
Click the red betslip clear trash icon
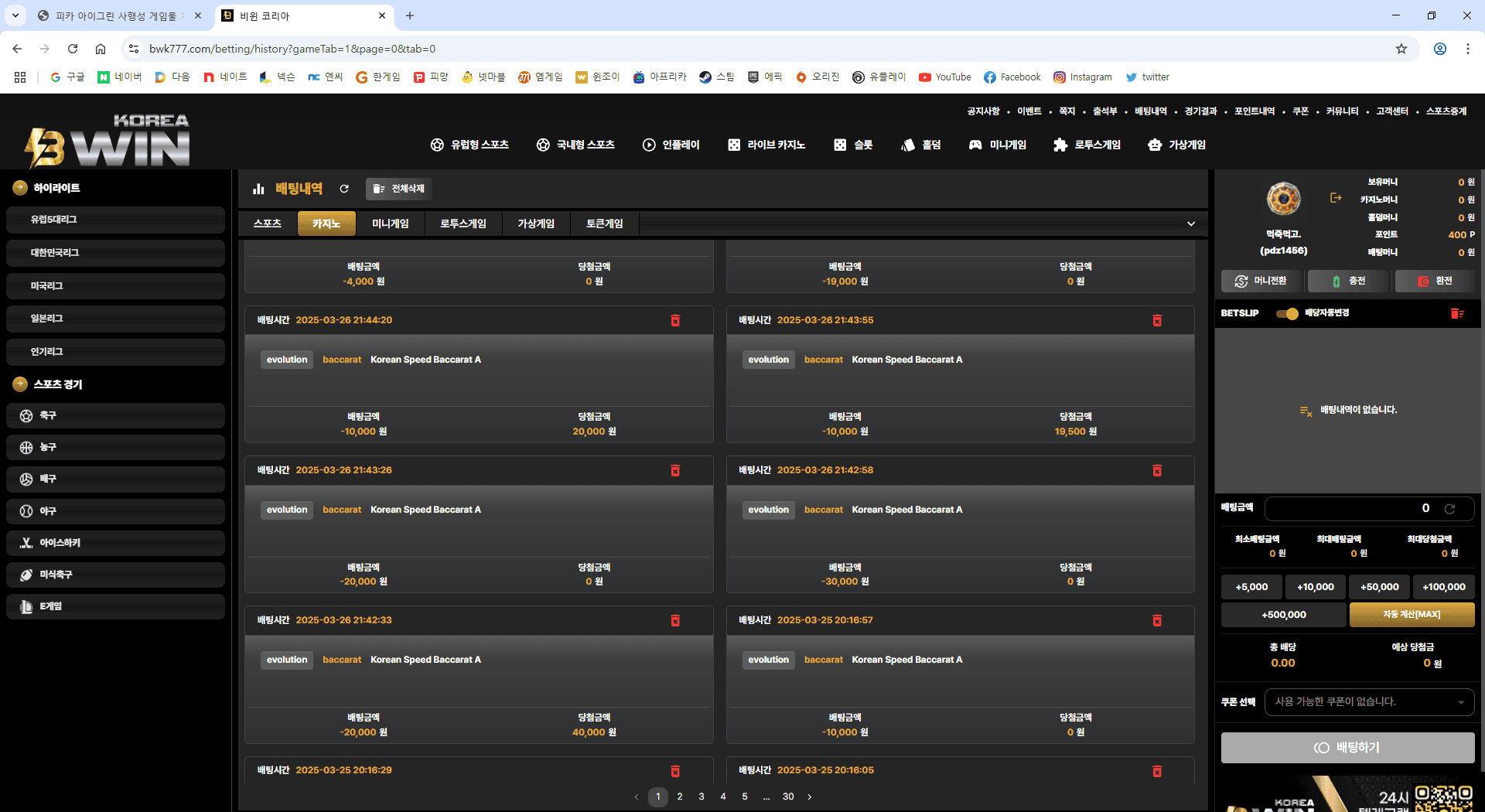pos(1456,313)
